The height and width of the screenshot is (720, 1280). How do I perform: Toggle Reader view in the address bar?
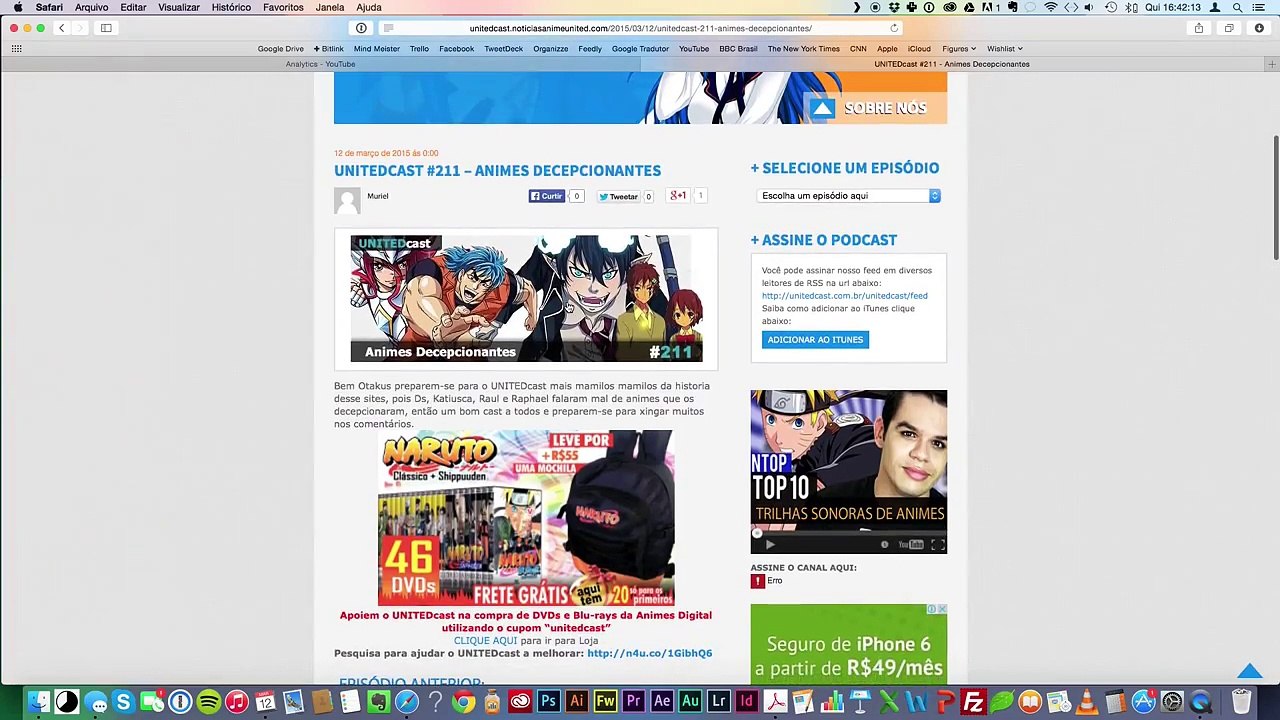pos(389,28)
